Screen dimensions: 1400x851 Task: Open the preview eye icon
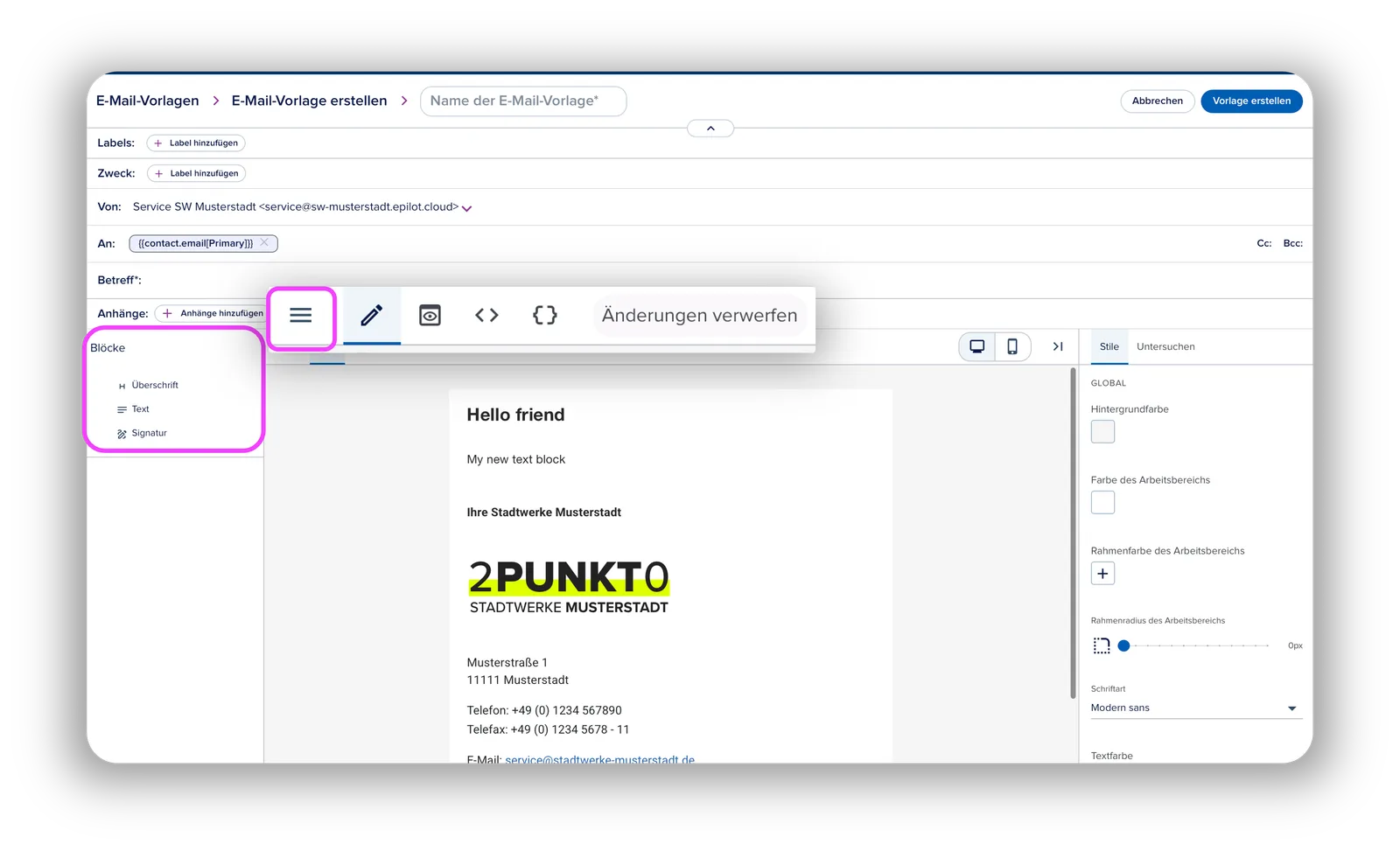pyautogui.click(x=430, y=315)
